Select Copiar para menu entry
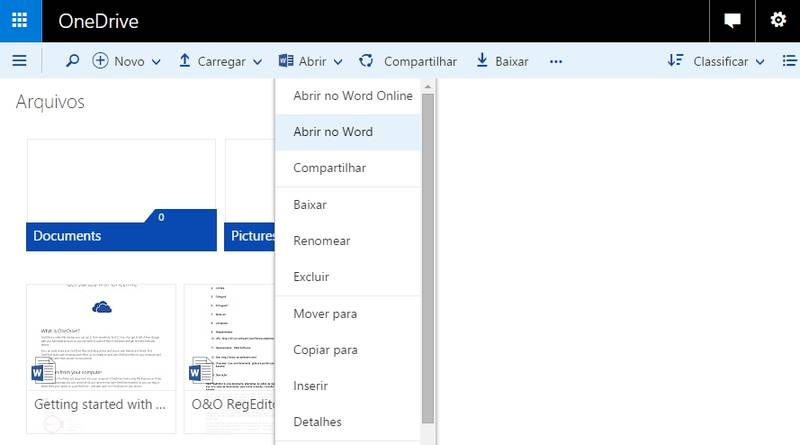This screenshot has width=800, height=445. point(348,350)
